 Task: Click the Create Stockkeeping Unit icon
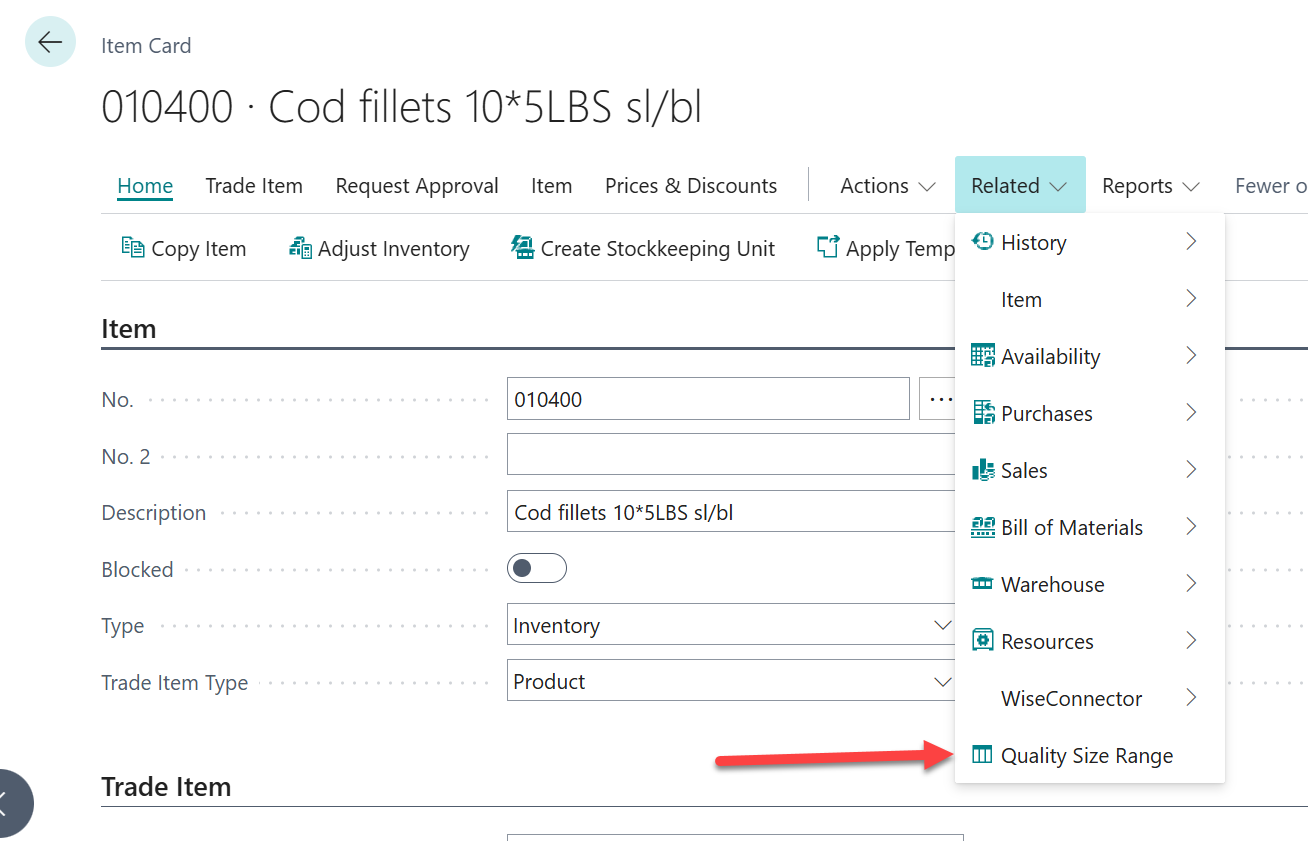pyautogui.click(x=522, y=248)
